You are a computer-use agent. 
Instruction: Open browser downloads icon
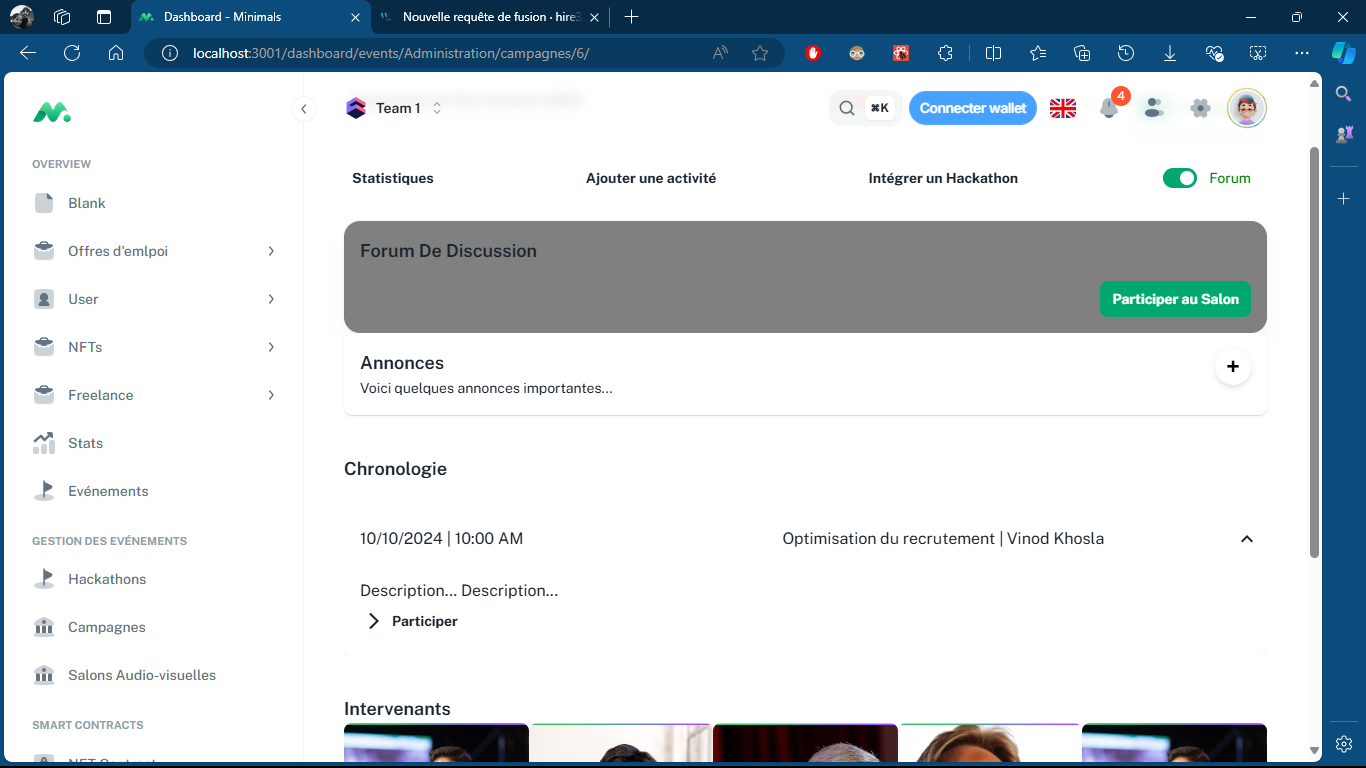[1170, 53]
